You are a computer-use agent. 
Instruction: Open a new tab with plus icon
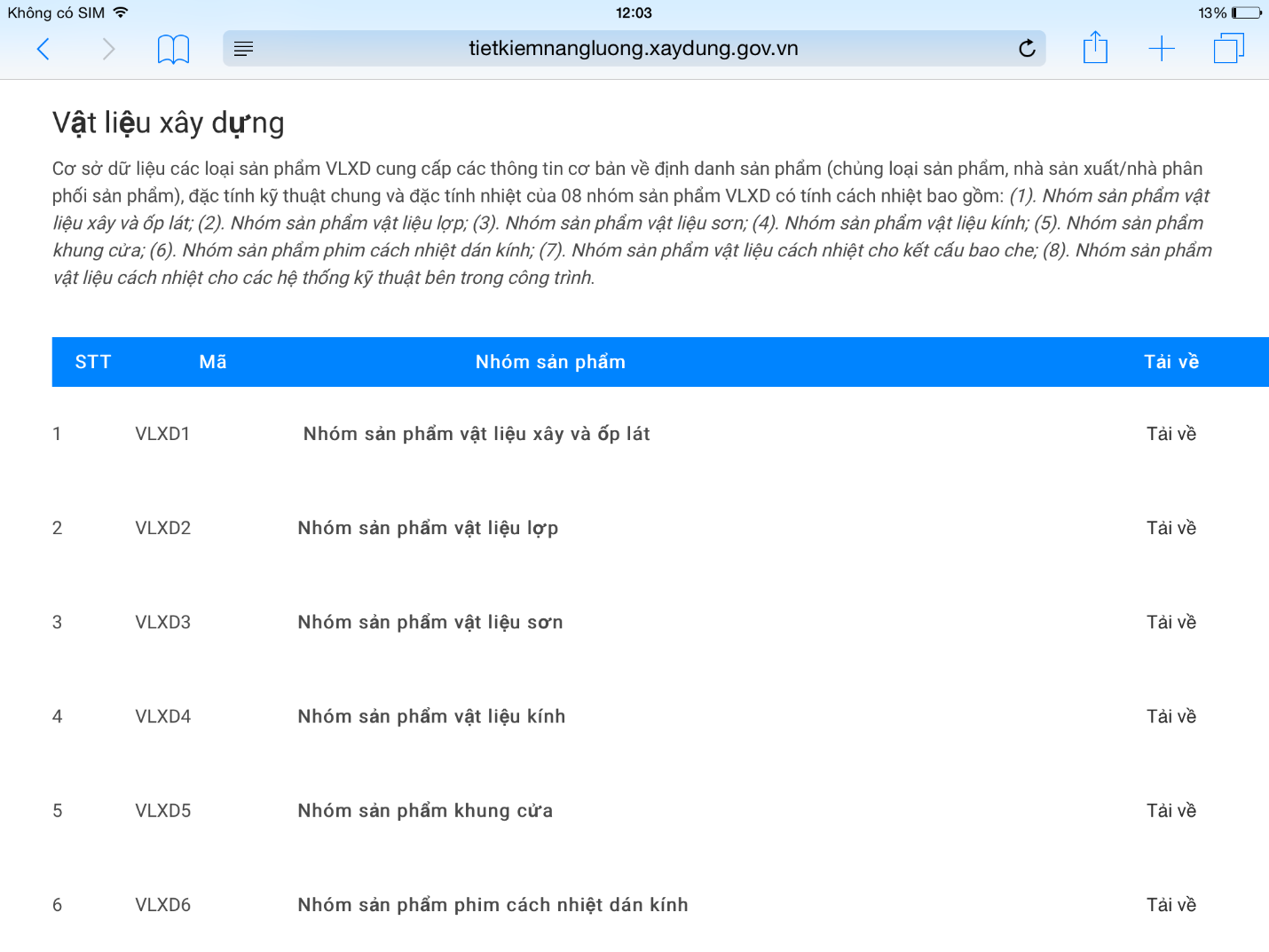coord(1161,49)
